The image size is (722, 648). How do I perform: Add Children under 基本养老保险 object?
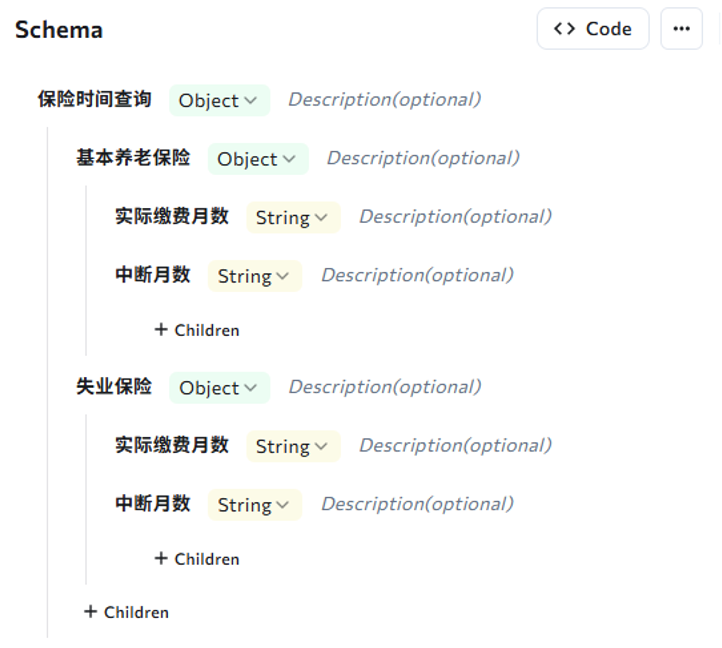tap(197, 330)
